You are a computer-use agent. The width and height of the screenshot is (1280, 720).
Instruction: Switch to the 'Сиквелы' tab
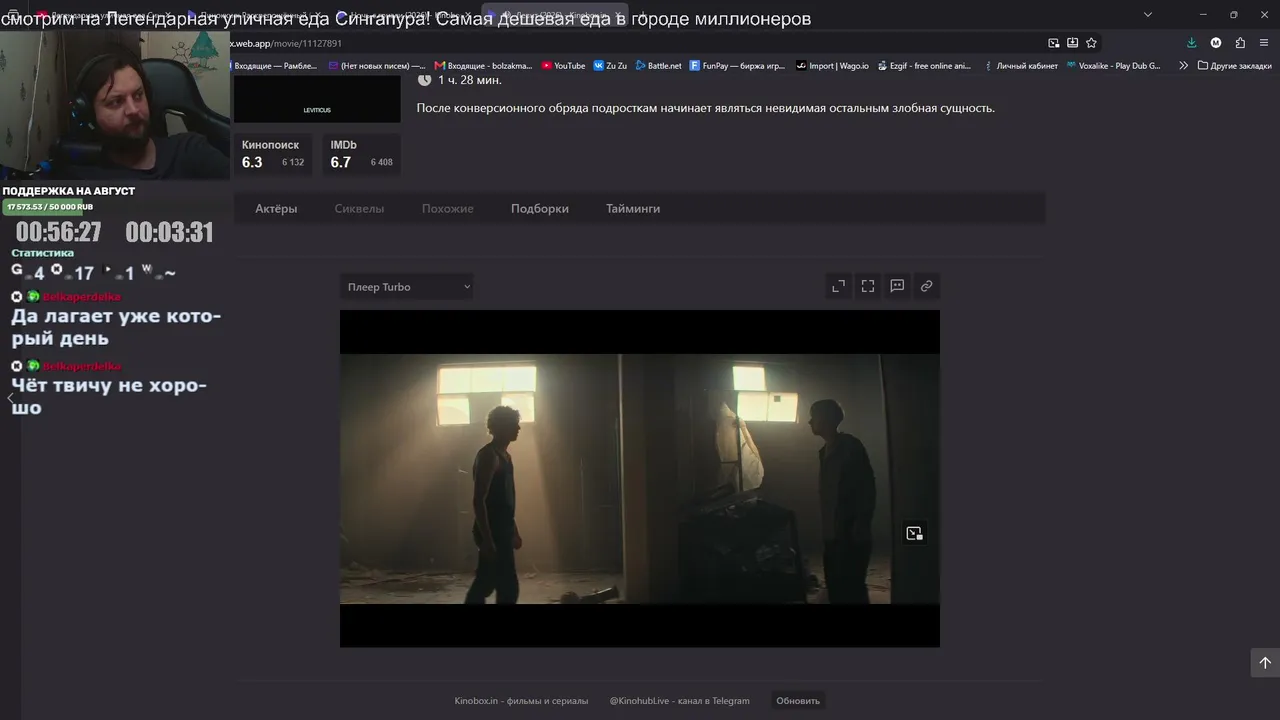(359, 209)
